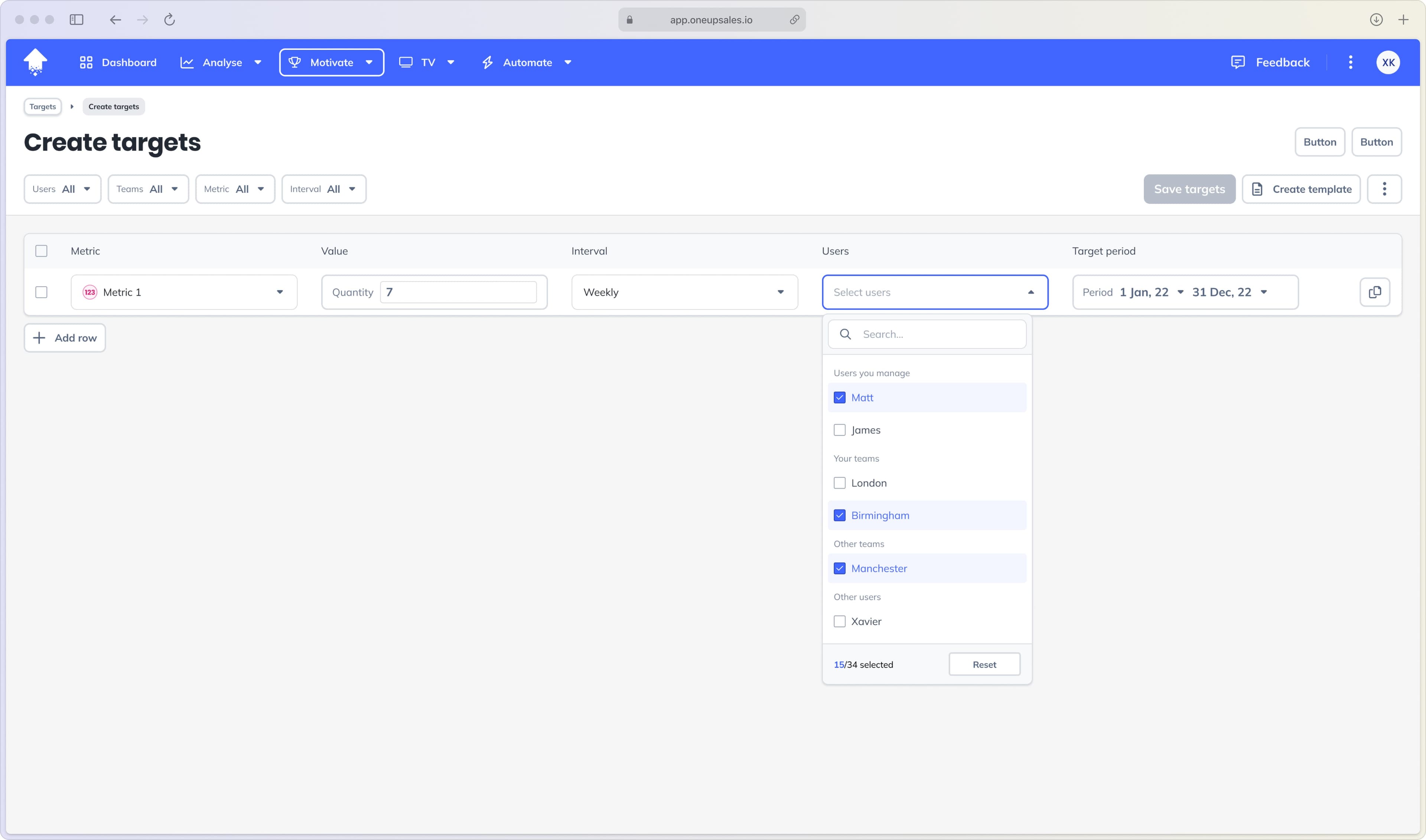
Task: Click Save targets
Action: click(1189, 189)
